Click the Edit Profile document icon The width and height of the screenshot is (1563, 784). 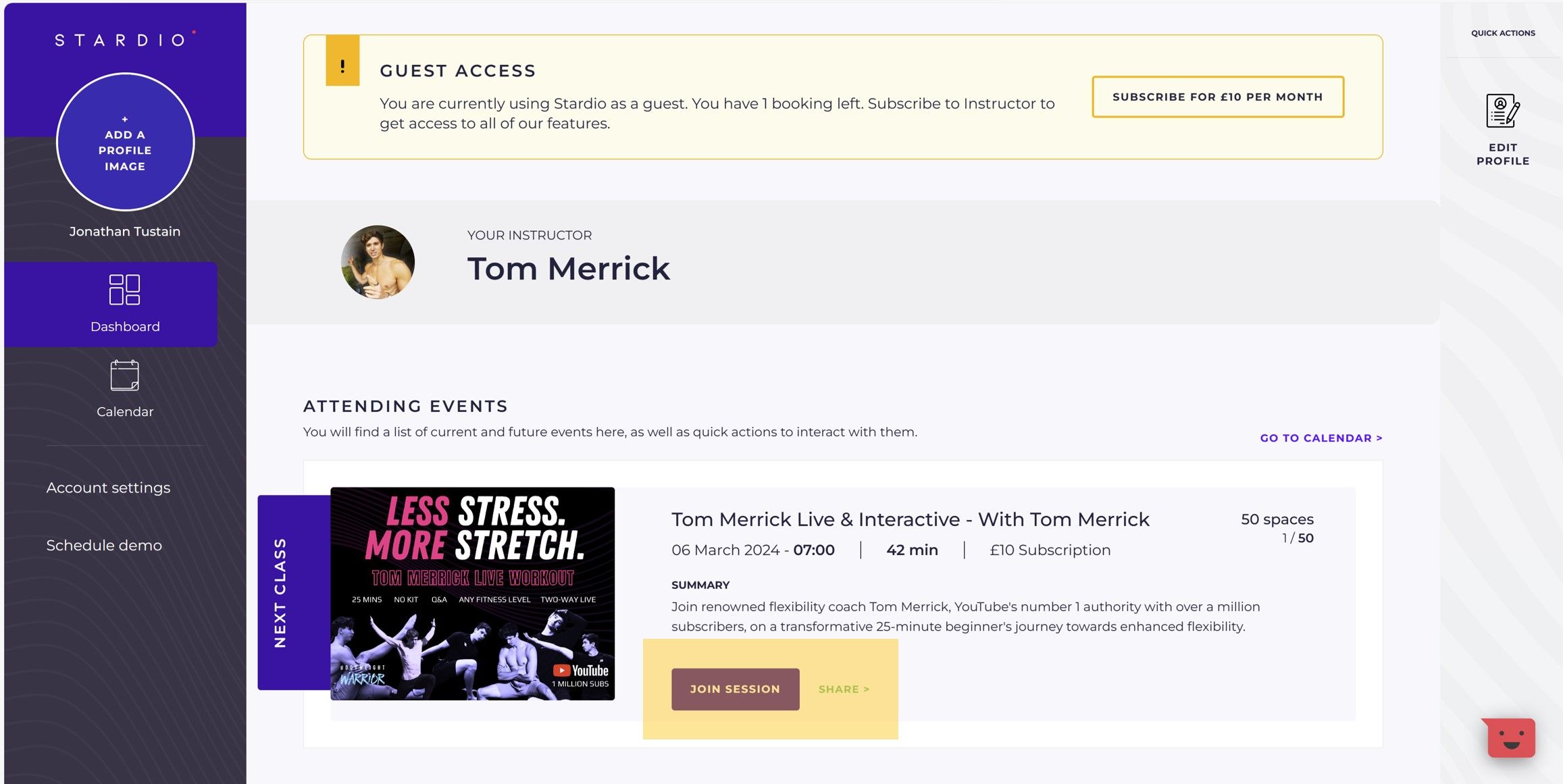(x=1503, y=111)
